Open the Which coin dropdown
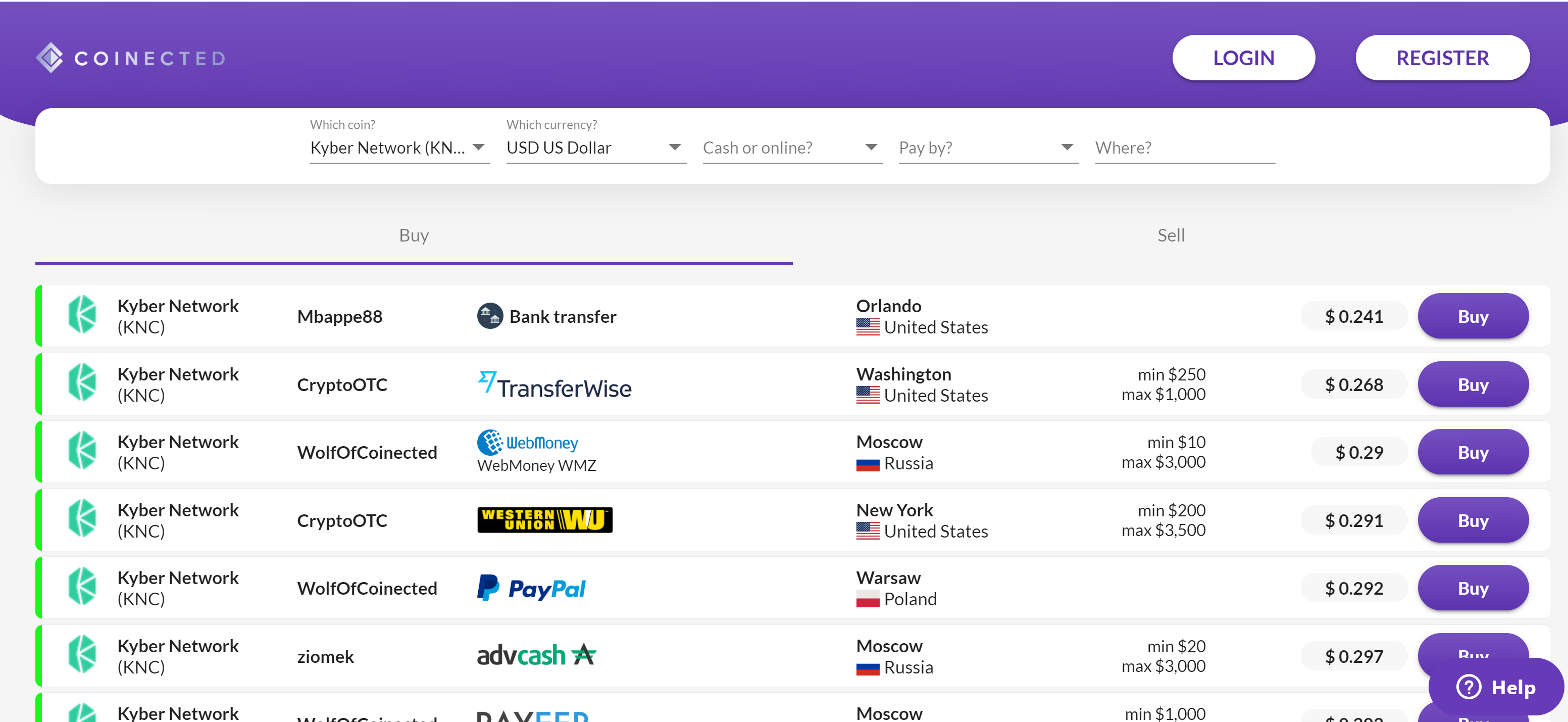The height and width of the screenshot is (722, 1568). pyautogui.click(x=399, y=148)
